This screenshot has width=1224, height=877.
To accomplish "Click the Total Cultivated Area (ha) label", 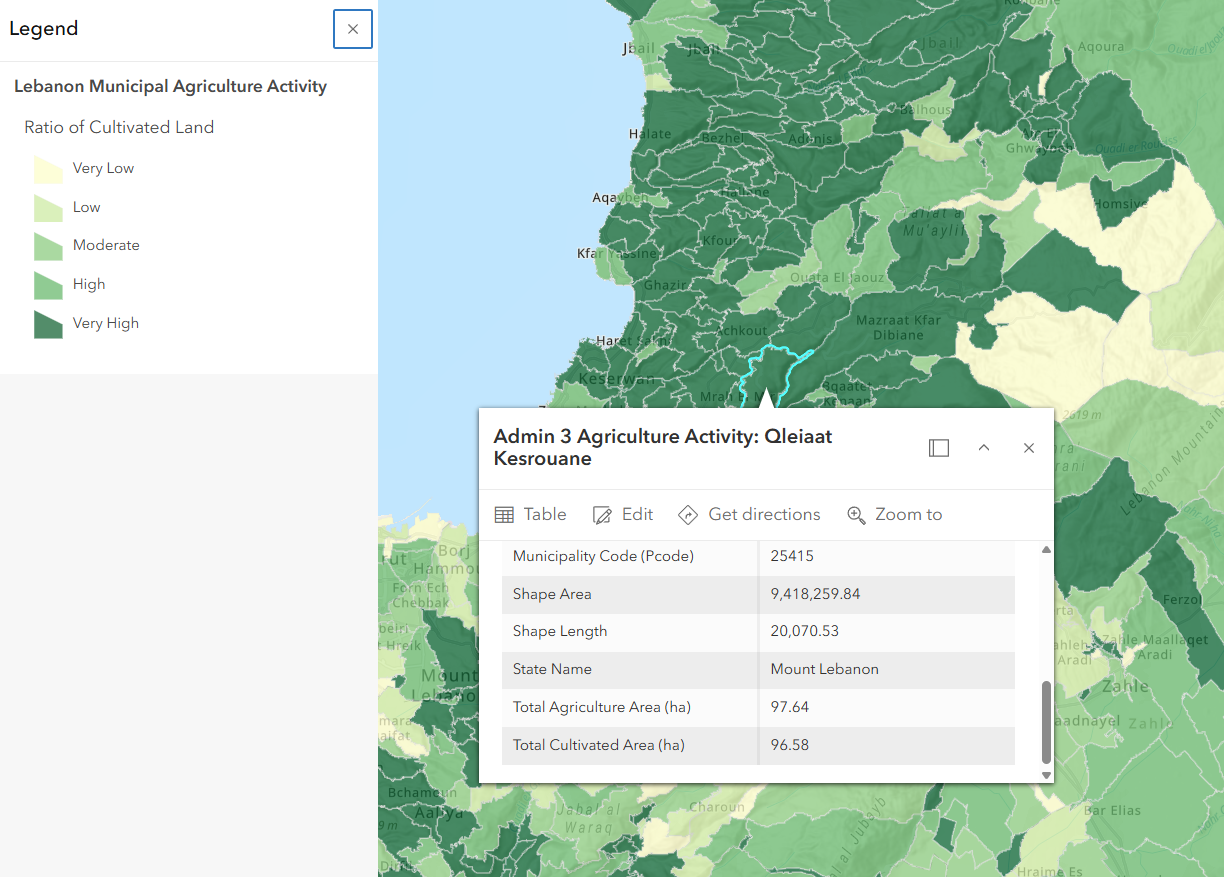I will click(599, 745).
